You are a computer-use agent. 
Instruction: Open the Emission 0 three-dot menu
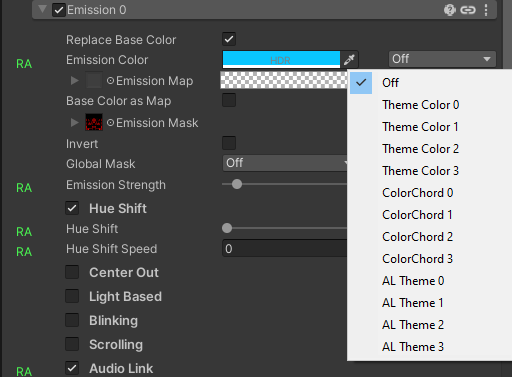486,10
